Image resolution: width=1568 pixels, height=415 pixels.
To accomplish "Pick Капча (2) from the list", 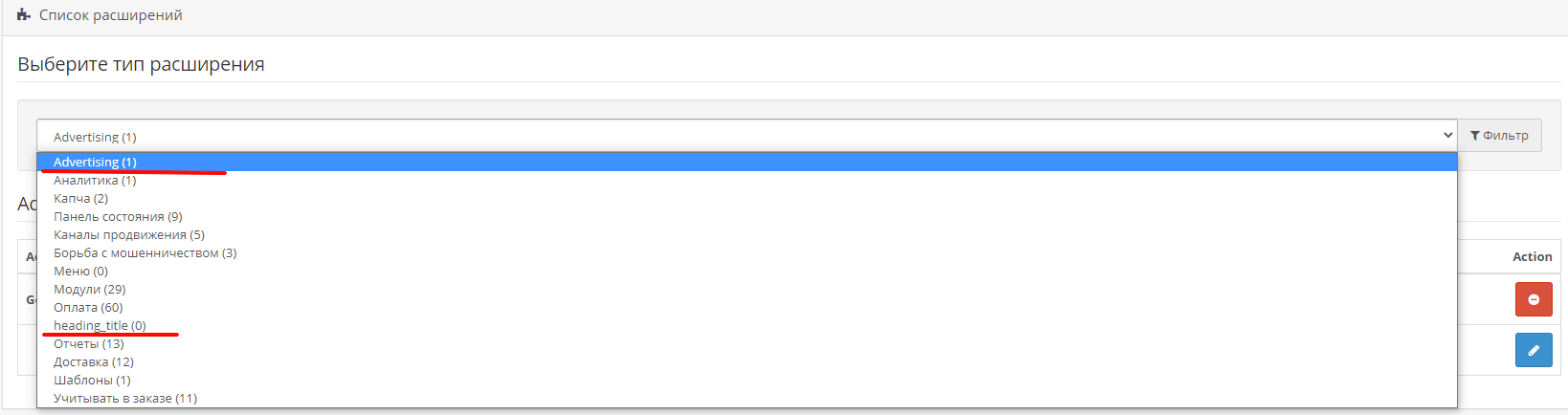I will click(x=747, y=199).
